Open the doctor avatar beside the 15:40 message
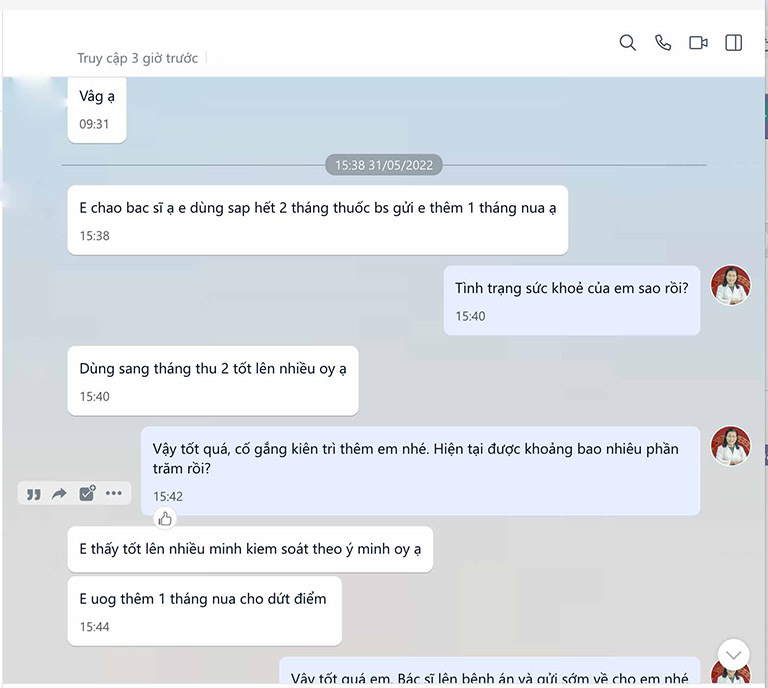This screenshot has width=768, height=688. point(730,285)
